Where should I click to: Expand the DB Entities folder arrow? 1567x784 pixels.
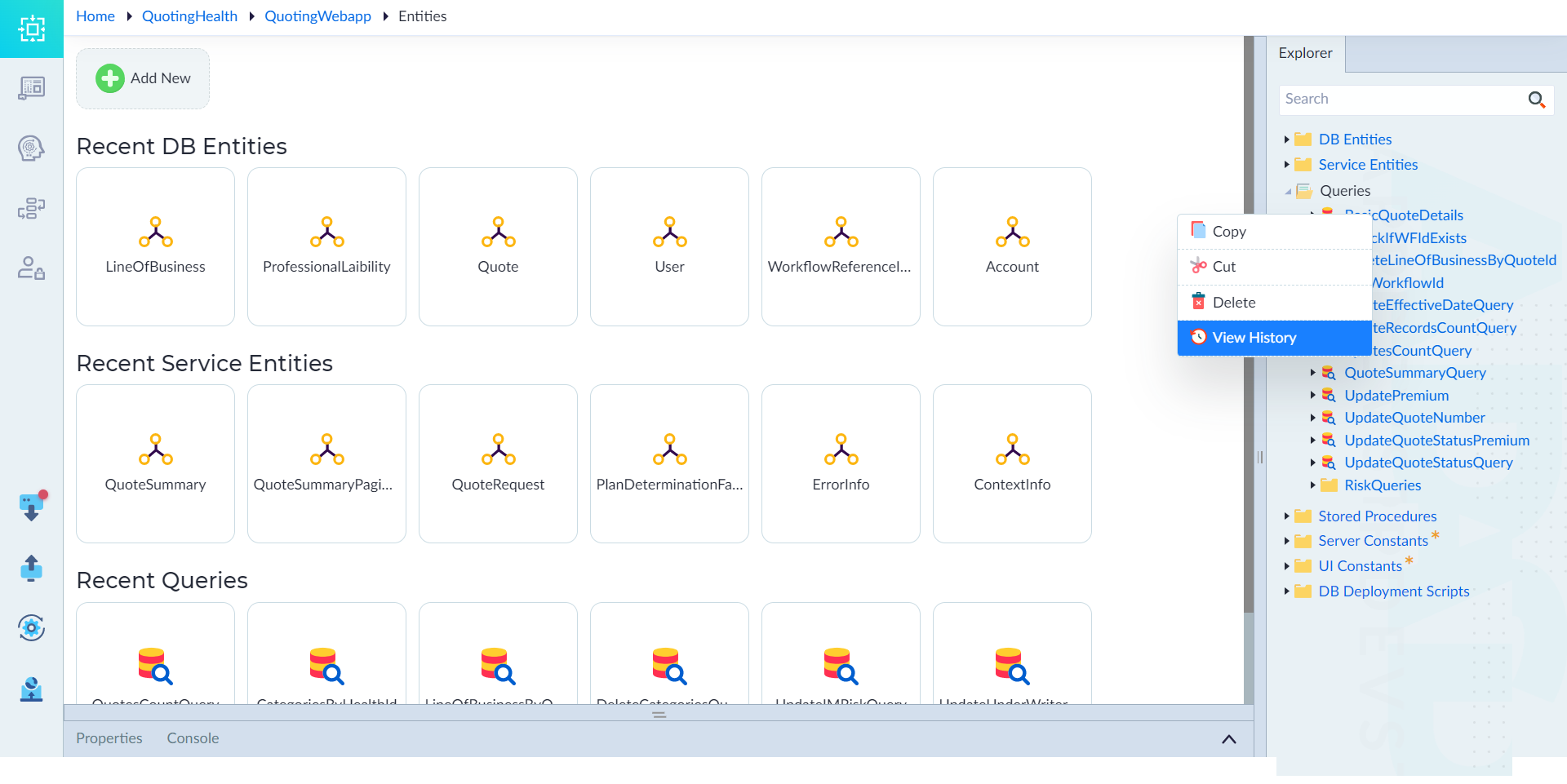1286,140
